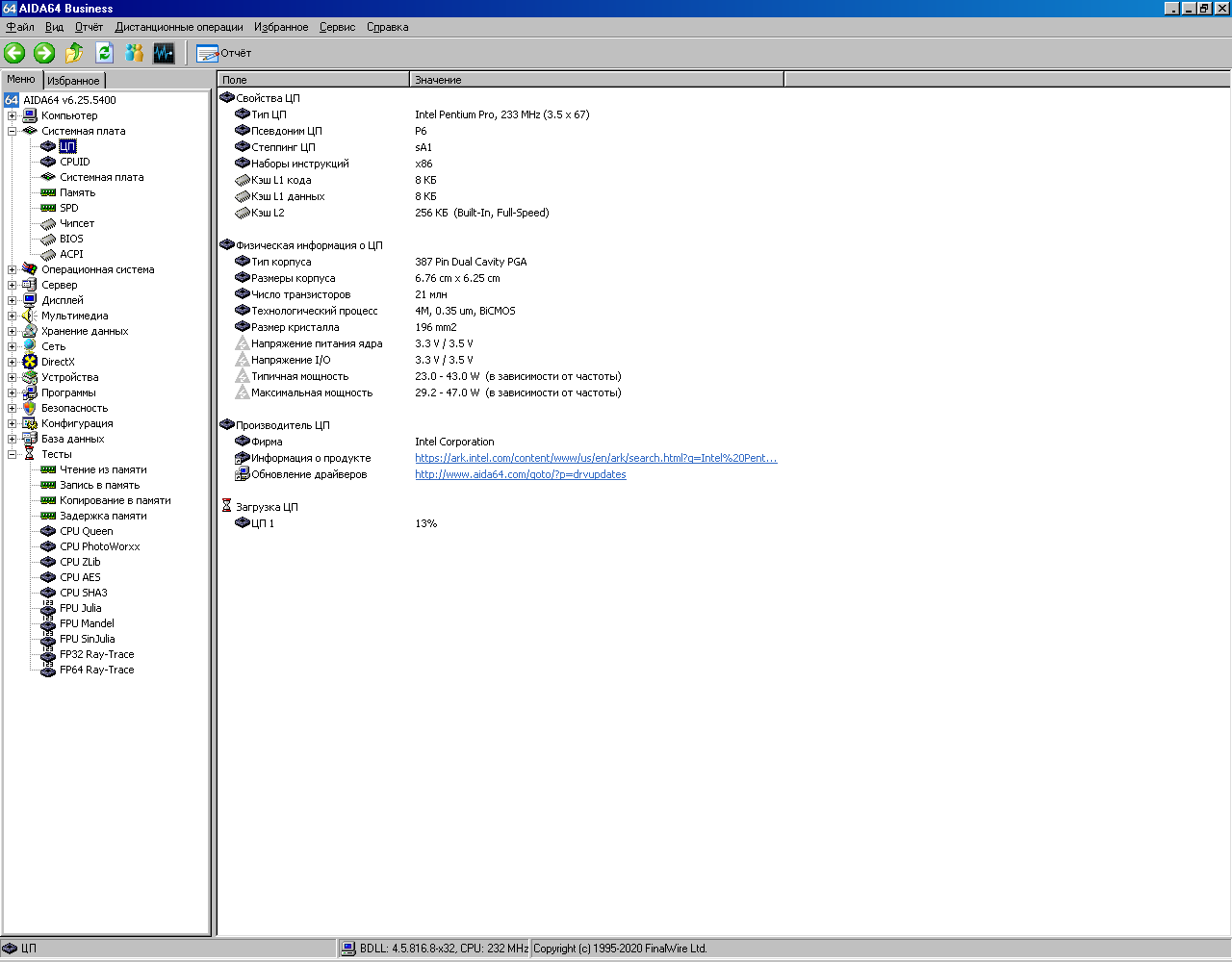Viewport: 1232px width, 962px height.
Task: Open the Вид menu
Action: (x=54, y=27)
